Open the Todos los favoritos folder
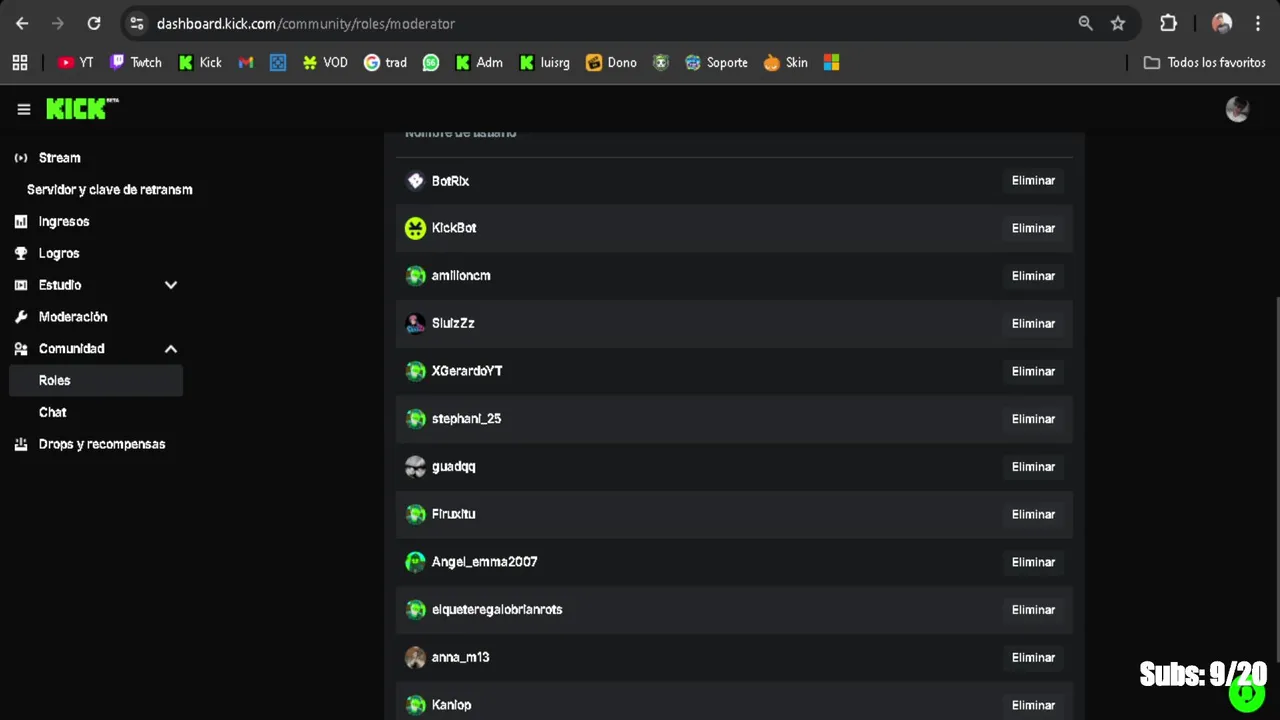This screenshot has width=1280, height=720. [1205, 62]
